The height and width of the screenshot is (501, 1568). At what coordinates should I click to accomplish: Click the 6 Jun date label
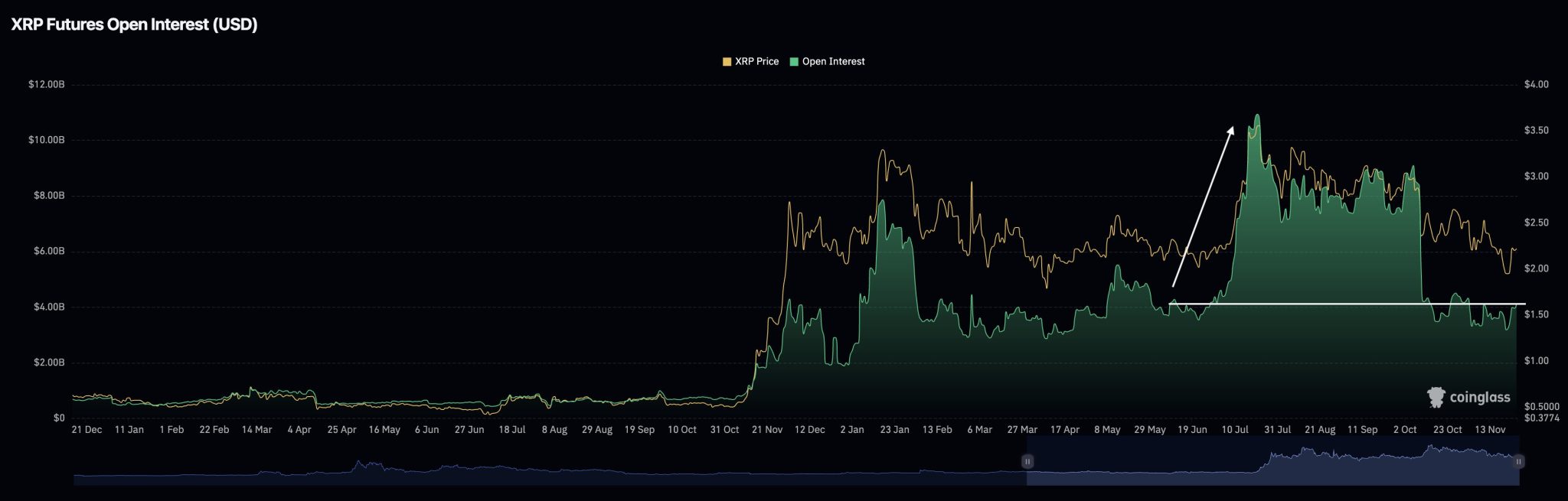coord(427,430)
